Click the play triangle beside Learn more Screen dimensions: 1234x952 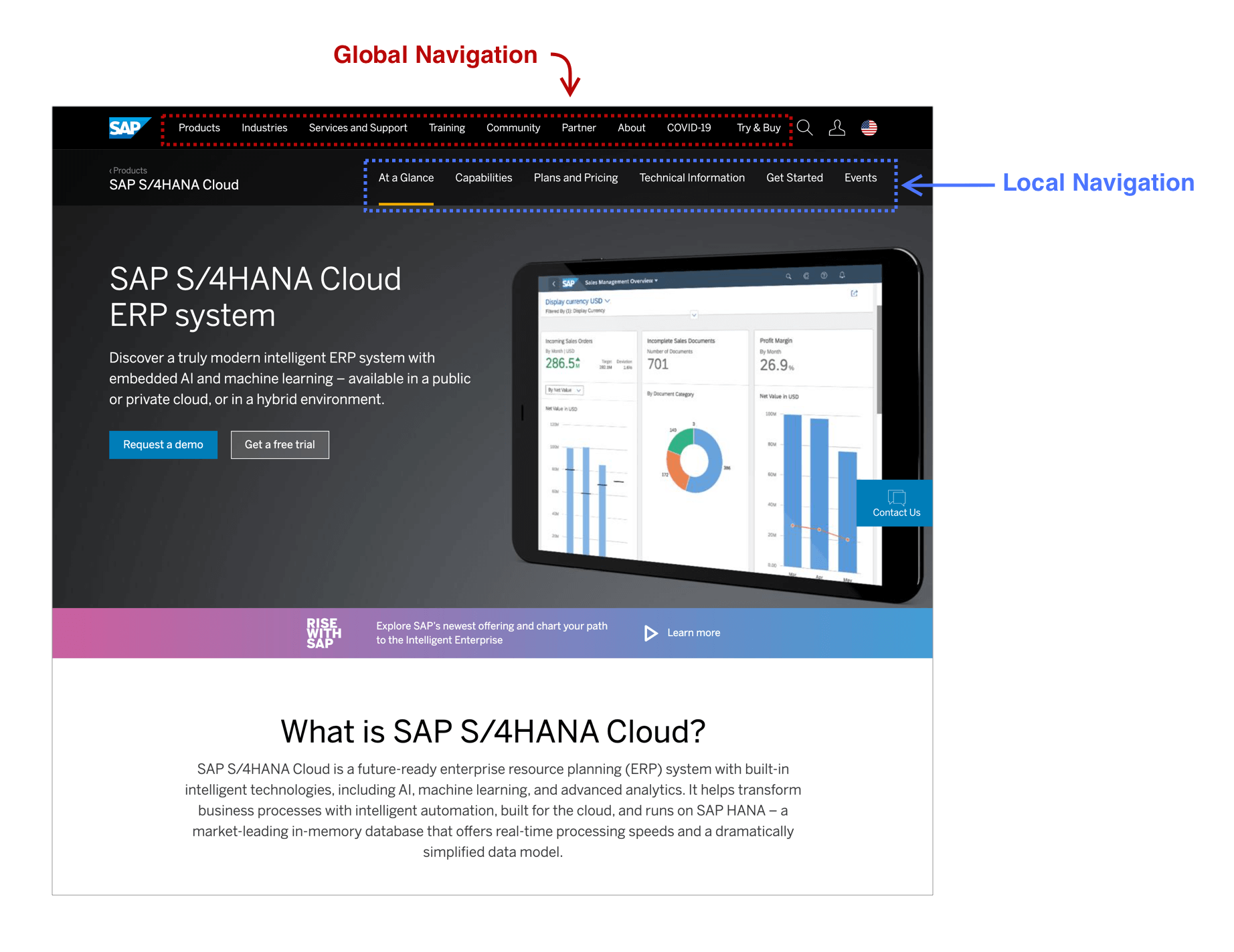pos(650,633)
